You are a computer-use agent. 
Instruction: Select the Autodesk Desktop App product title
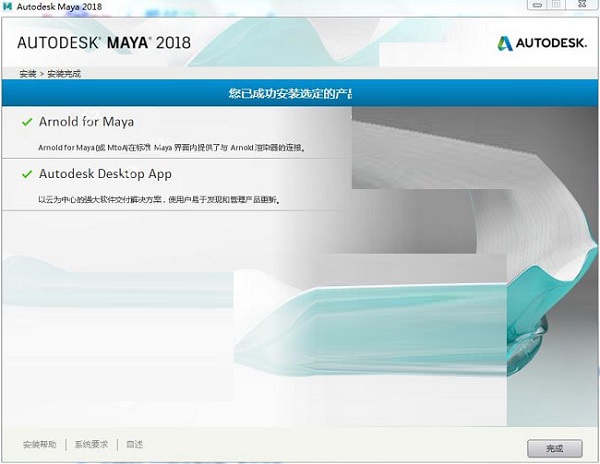(x=105, y=174)
